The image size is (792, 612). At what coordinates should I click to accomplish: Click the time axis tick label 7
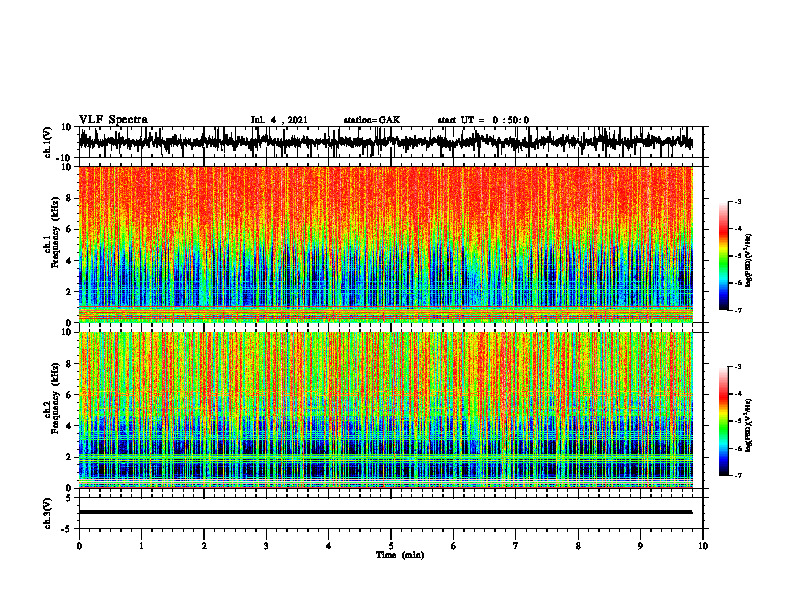[x=516, y=546]
